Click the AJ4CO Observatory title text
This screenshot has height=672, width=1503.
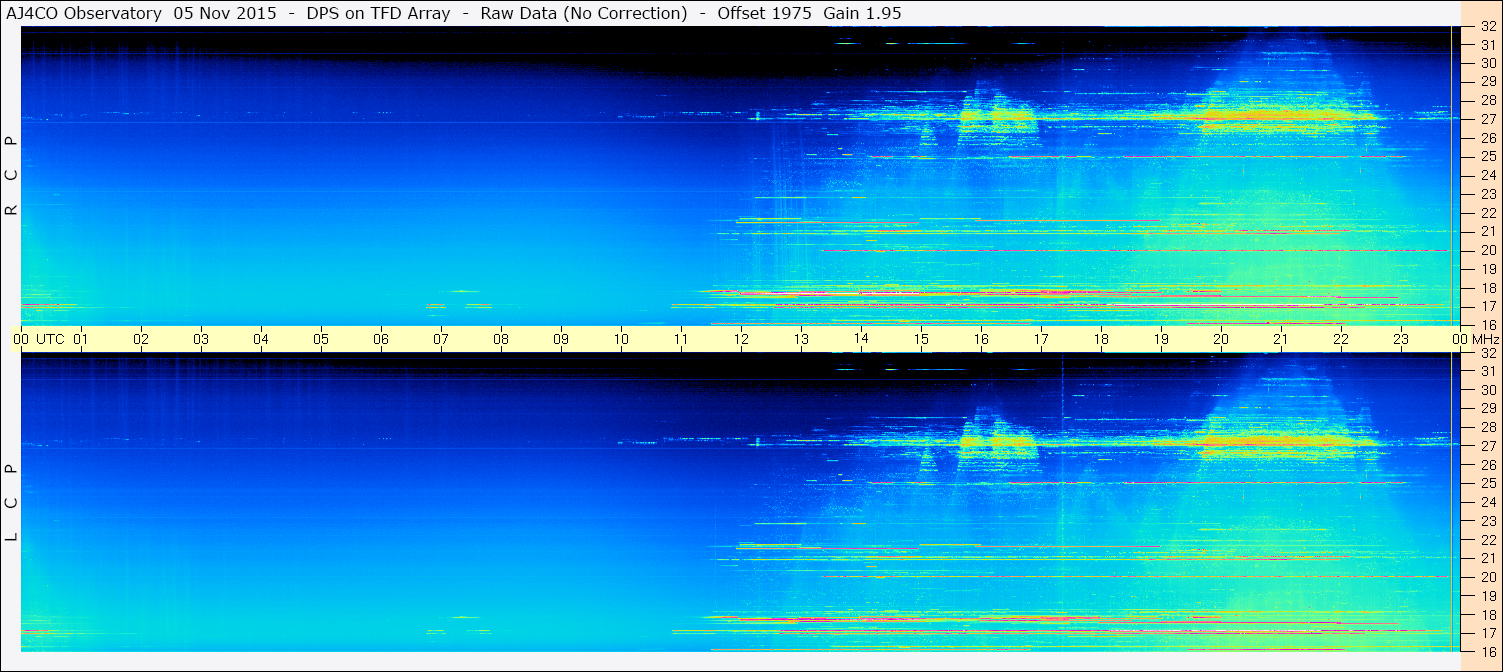[x=86, y=13]
